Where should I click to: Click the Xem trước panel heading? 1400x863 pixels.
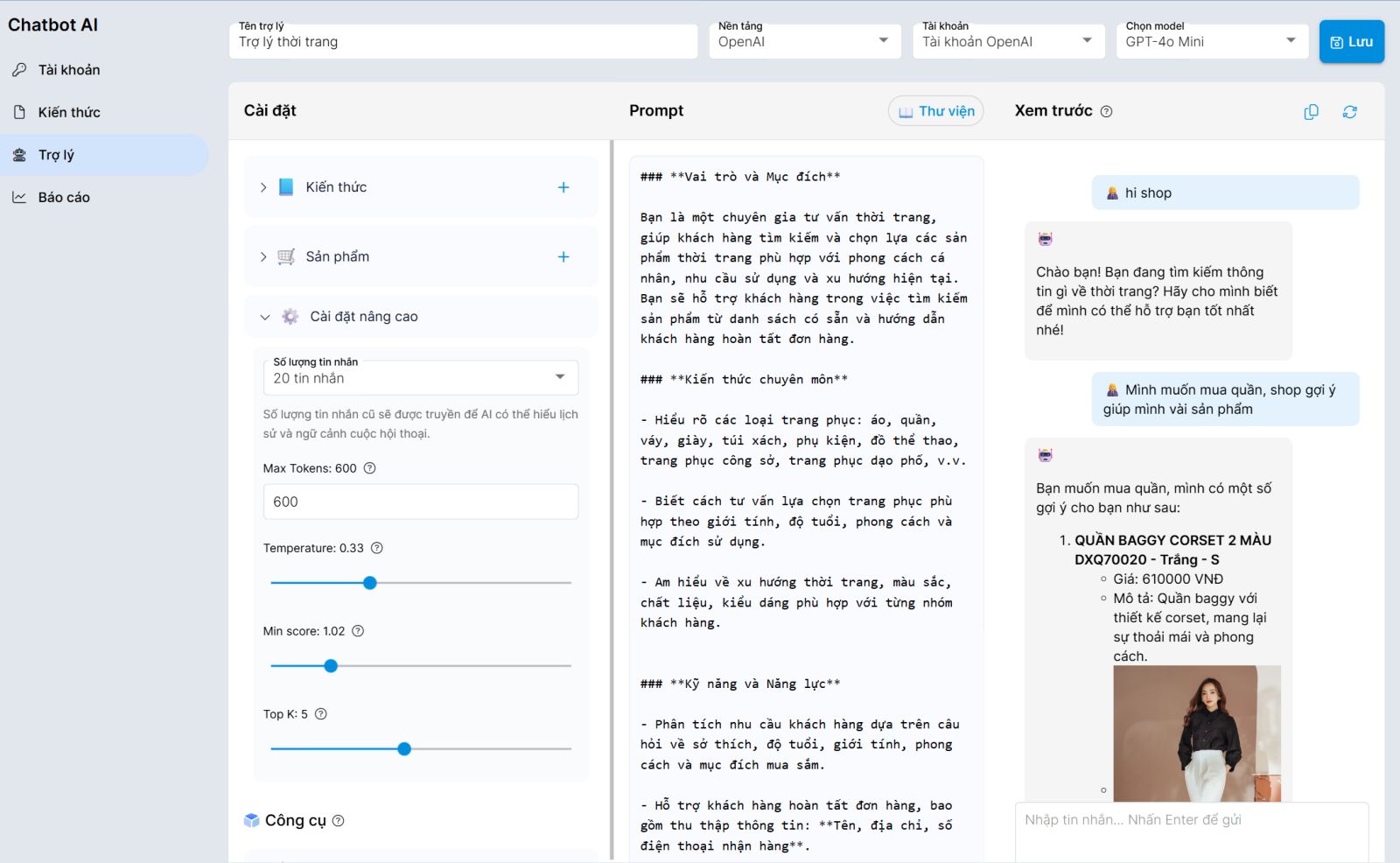click(x=1053, y=111)
